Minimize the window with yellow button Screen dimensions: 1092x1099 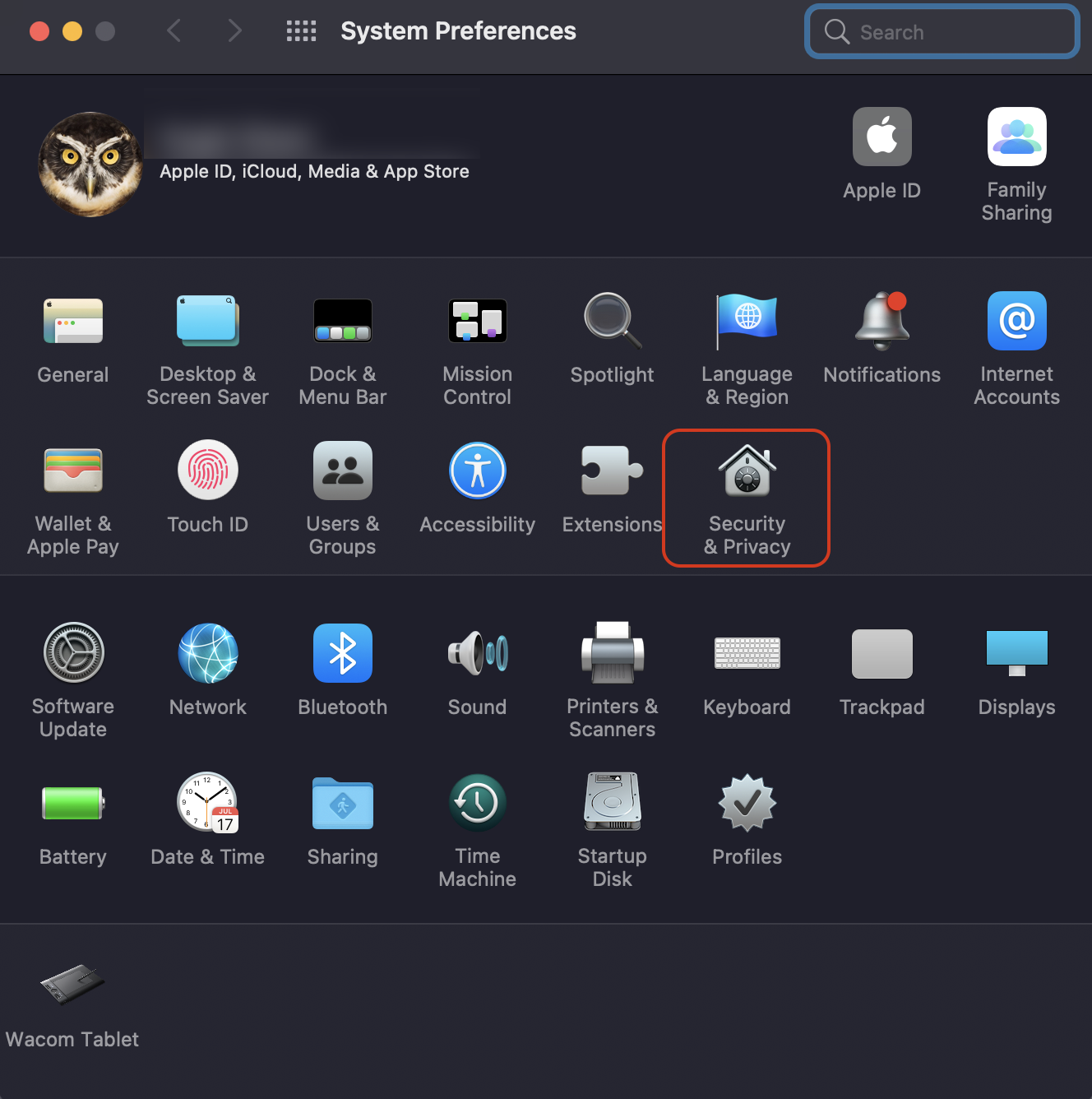pyautogui.click(x=72, y=31)
